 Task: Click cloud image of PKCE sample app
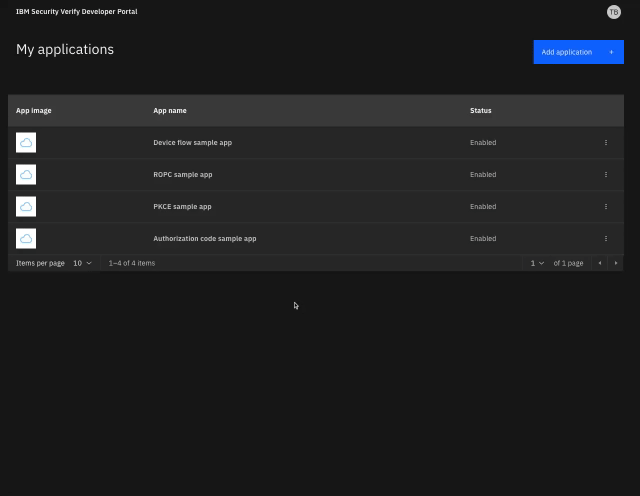click(x=26, y=207)
